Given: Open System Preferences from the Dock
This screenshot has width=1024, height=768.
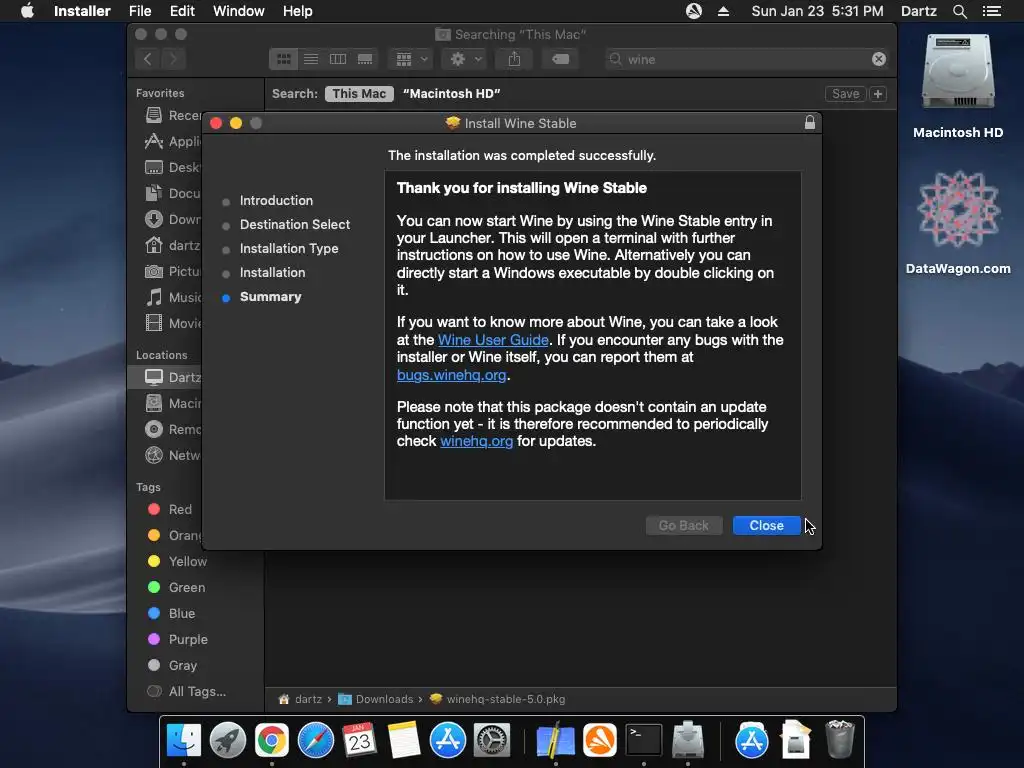Looking at the screenshot, I should (x=492, y=740).
